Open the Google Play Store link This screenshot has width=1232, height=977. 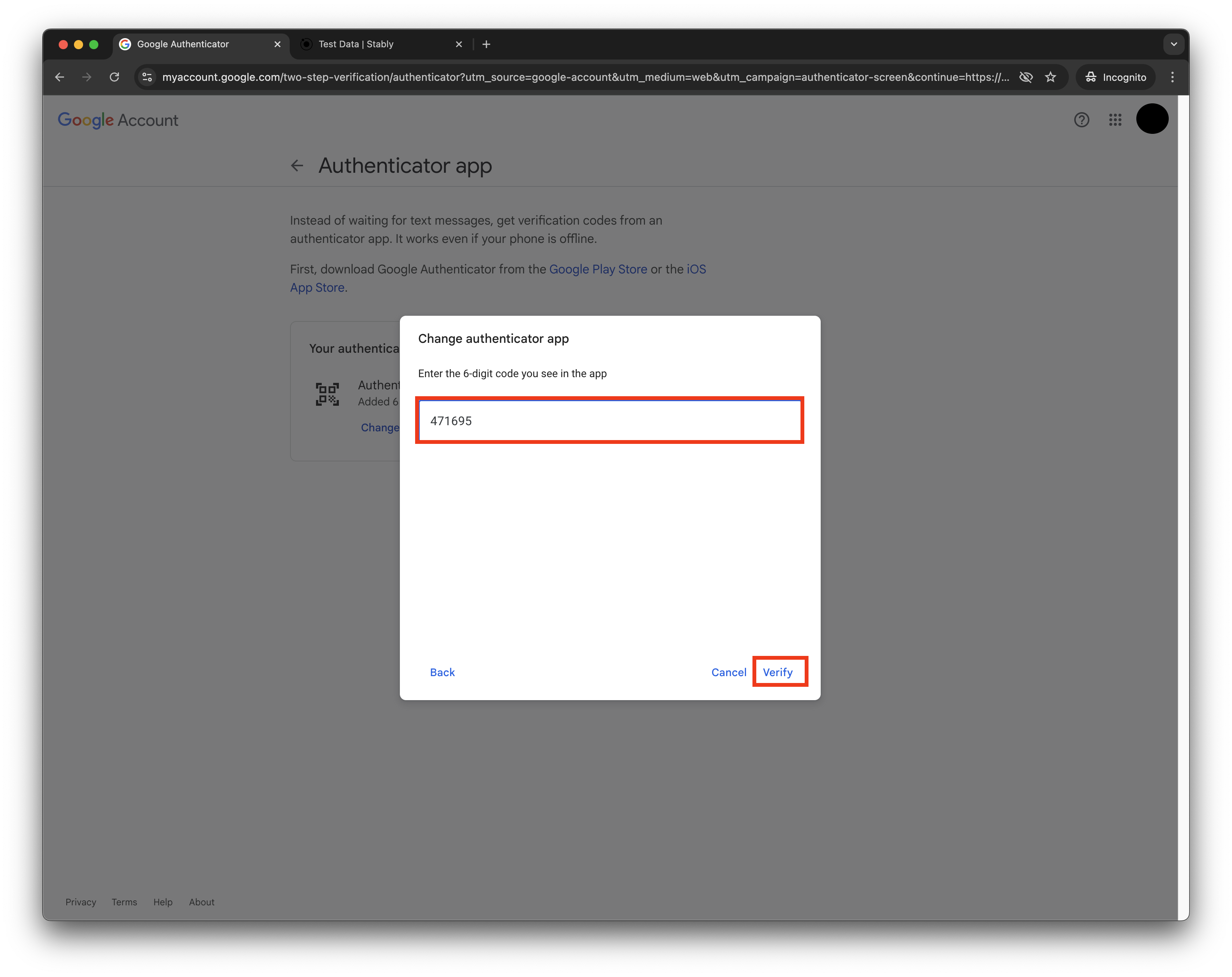point(598,269)
